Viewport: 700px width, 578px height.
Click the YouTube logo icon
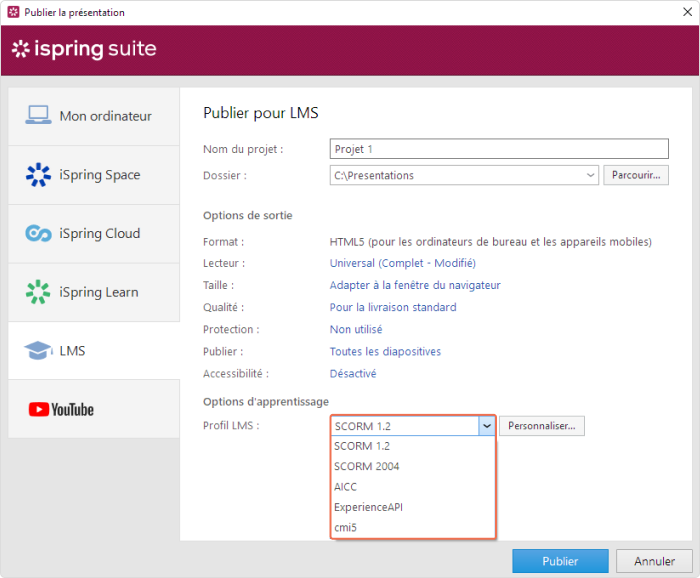61,409
